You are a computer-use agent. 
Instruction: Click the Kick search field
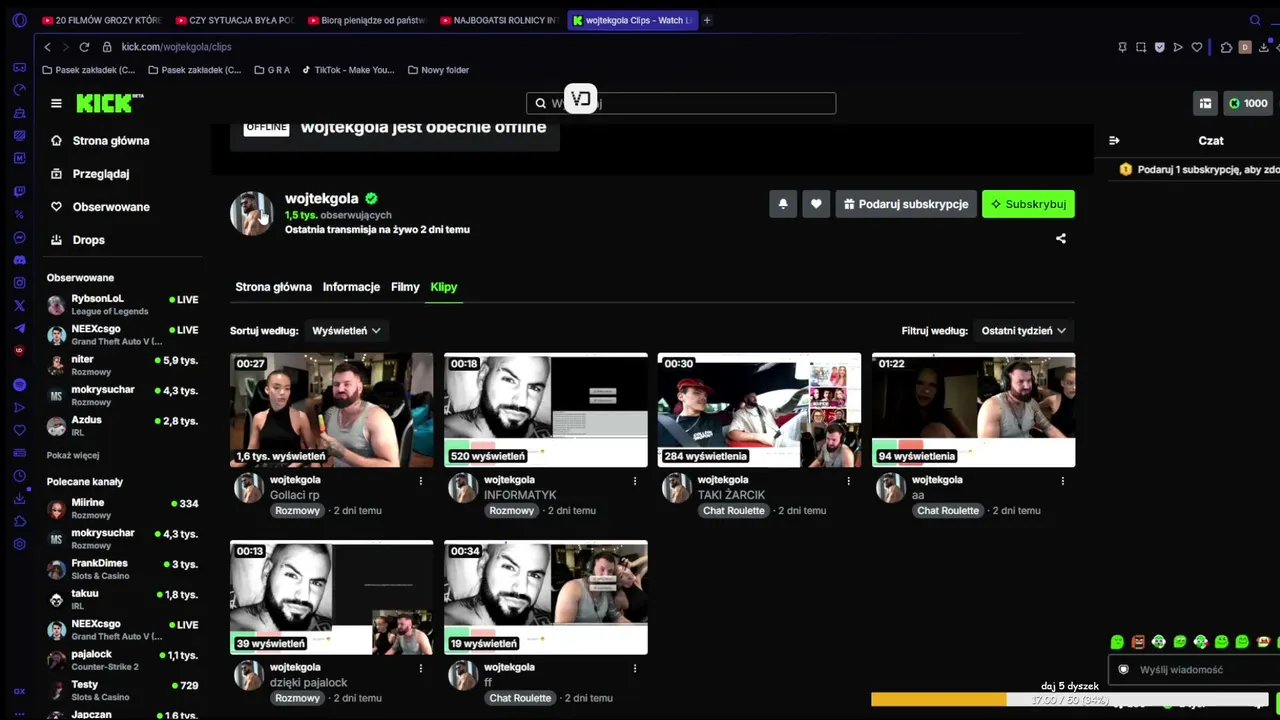tap(681, 103)
